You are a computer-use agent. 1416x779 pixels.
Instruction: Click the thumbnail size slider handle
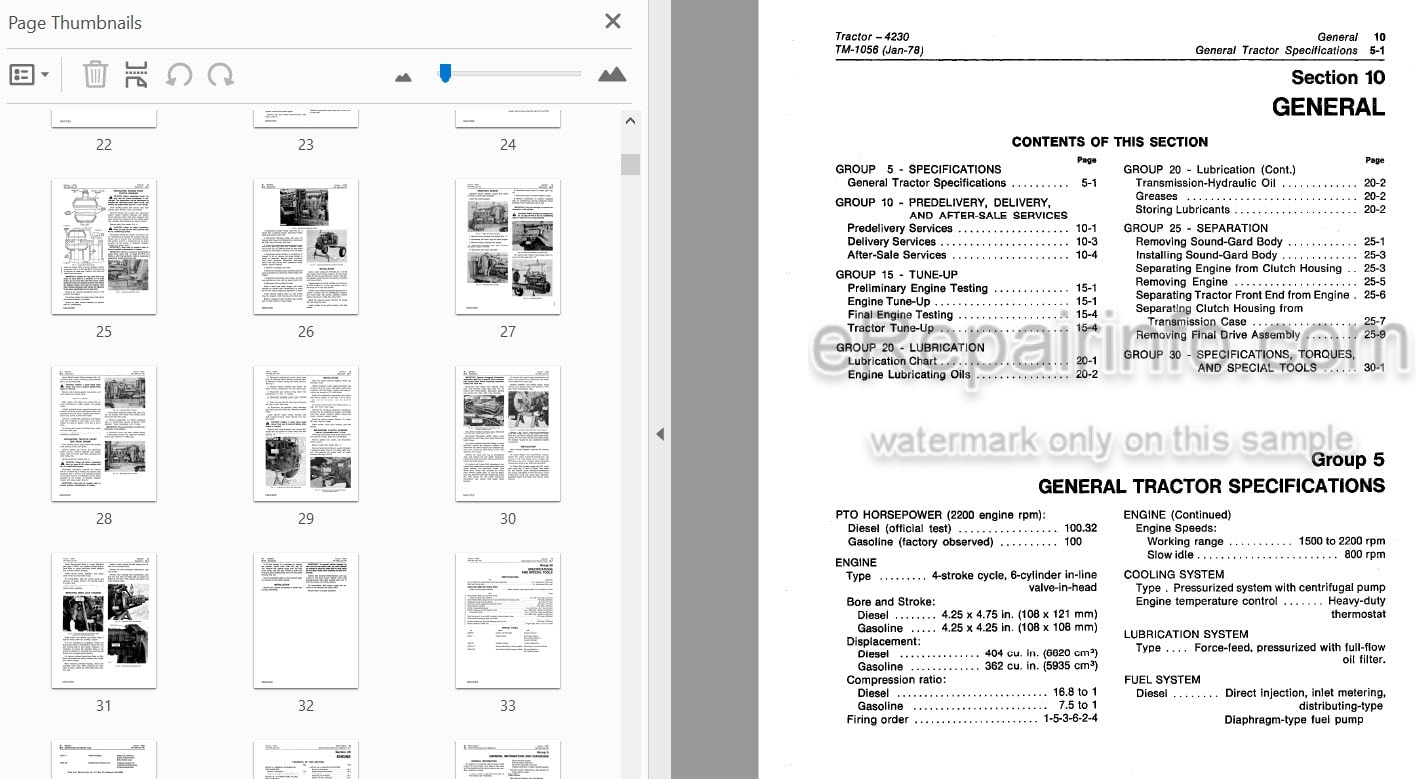point(445,72)
